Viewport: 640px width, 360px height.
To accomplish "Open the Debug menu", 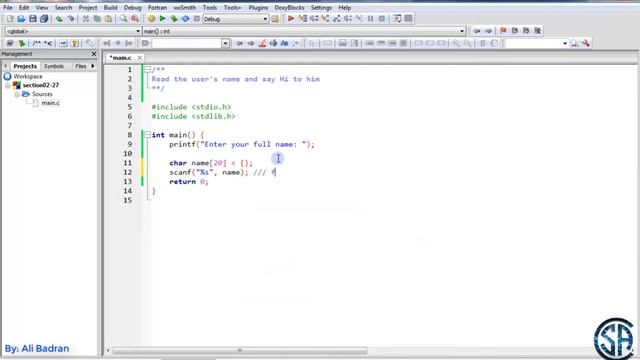I will pos(132,7).
